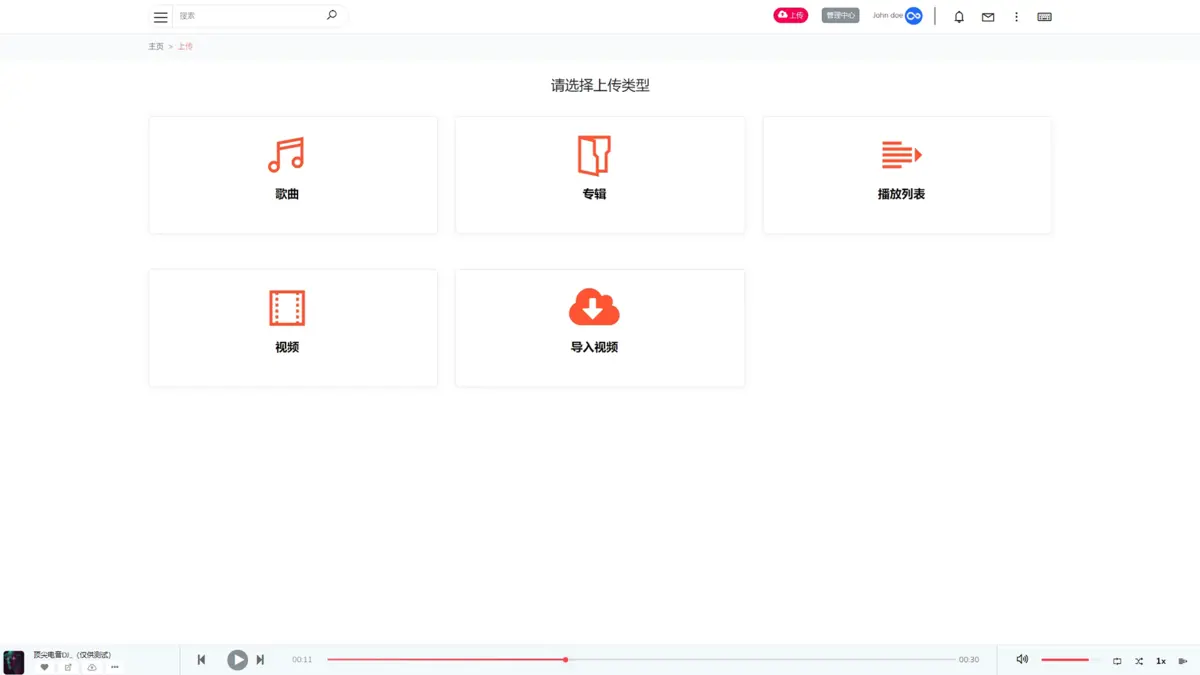Open the three-dot vertical options menu
The image size is (1200, 675).
(x=1016, y=17)
